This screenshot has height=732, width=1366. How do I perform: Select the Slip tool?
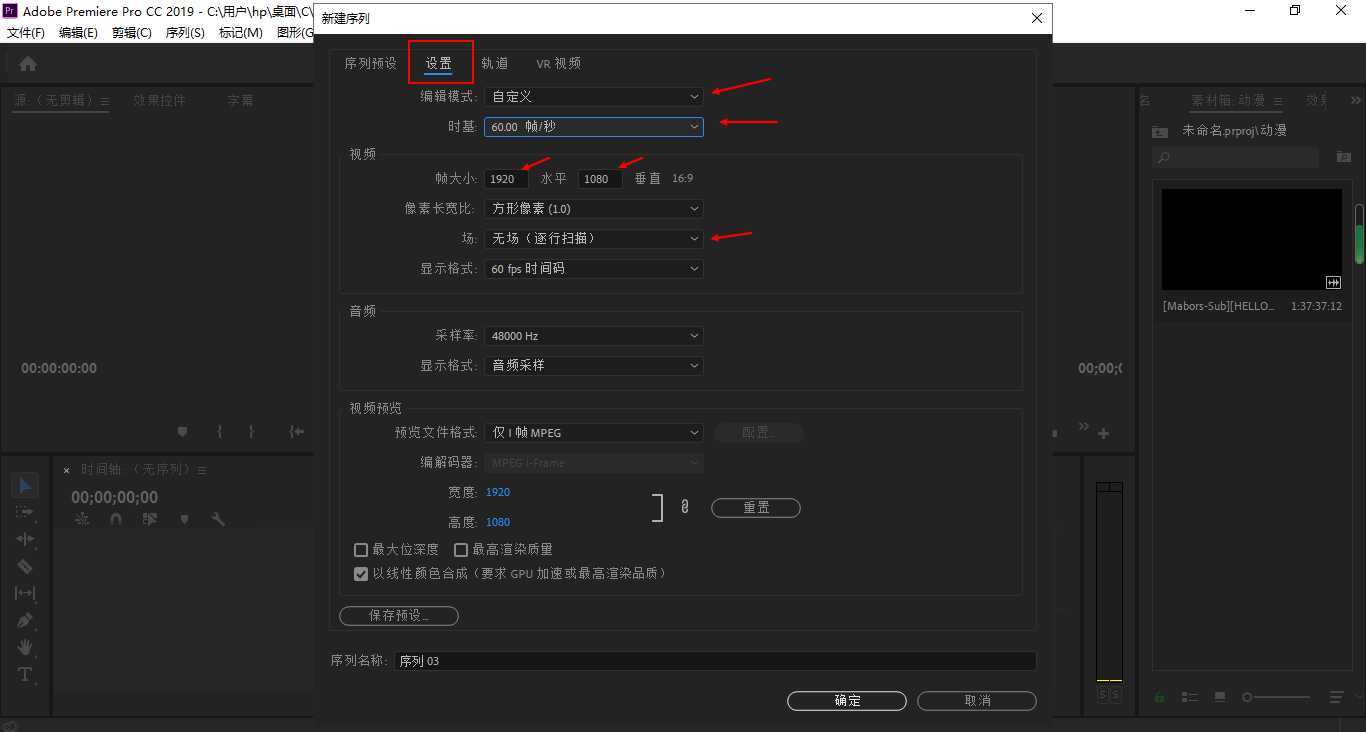click(x=25, y=593)
